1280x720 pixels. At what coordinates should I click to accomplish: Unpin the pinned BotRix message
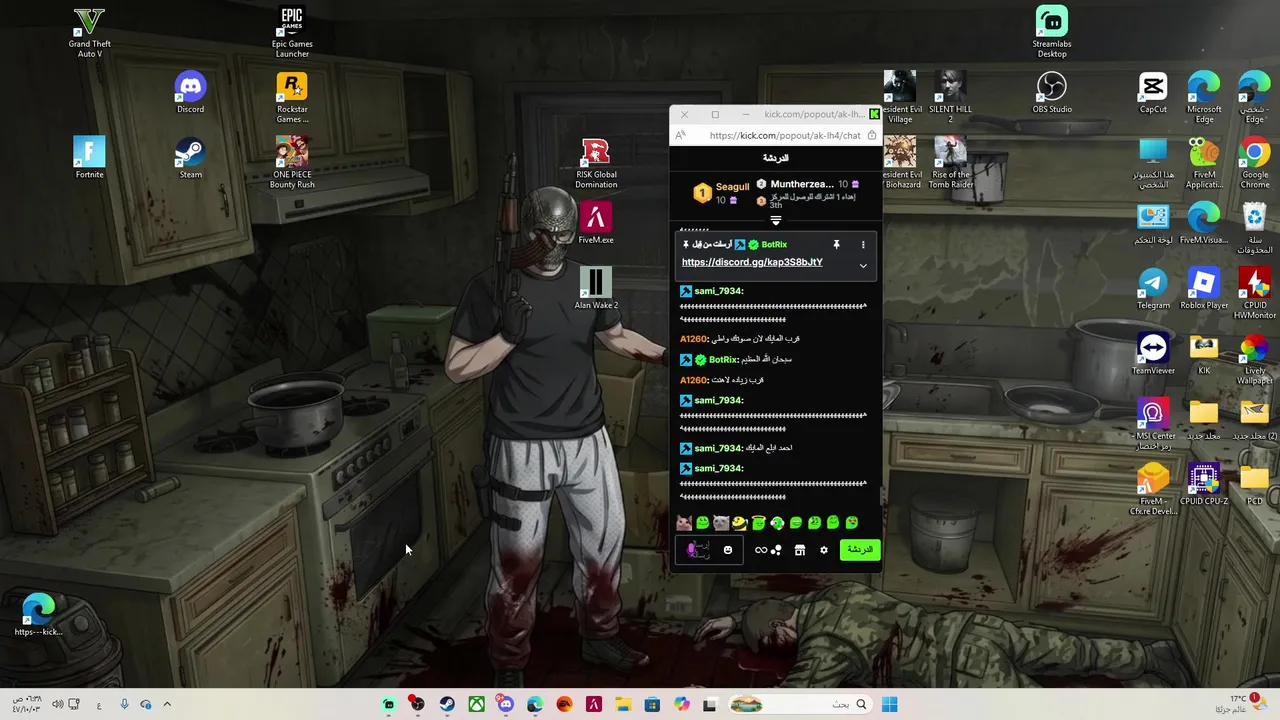(x=836, y=244)
